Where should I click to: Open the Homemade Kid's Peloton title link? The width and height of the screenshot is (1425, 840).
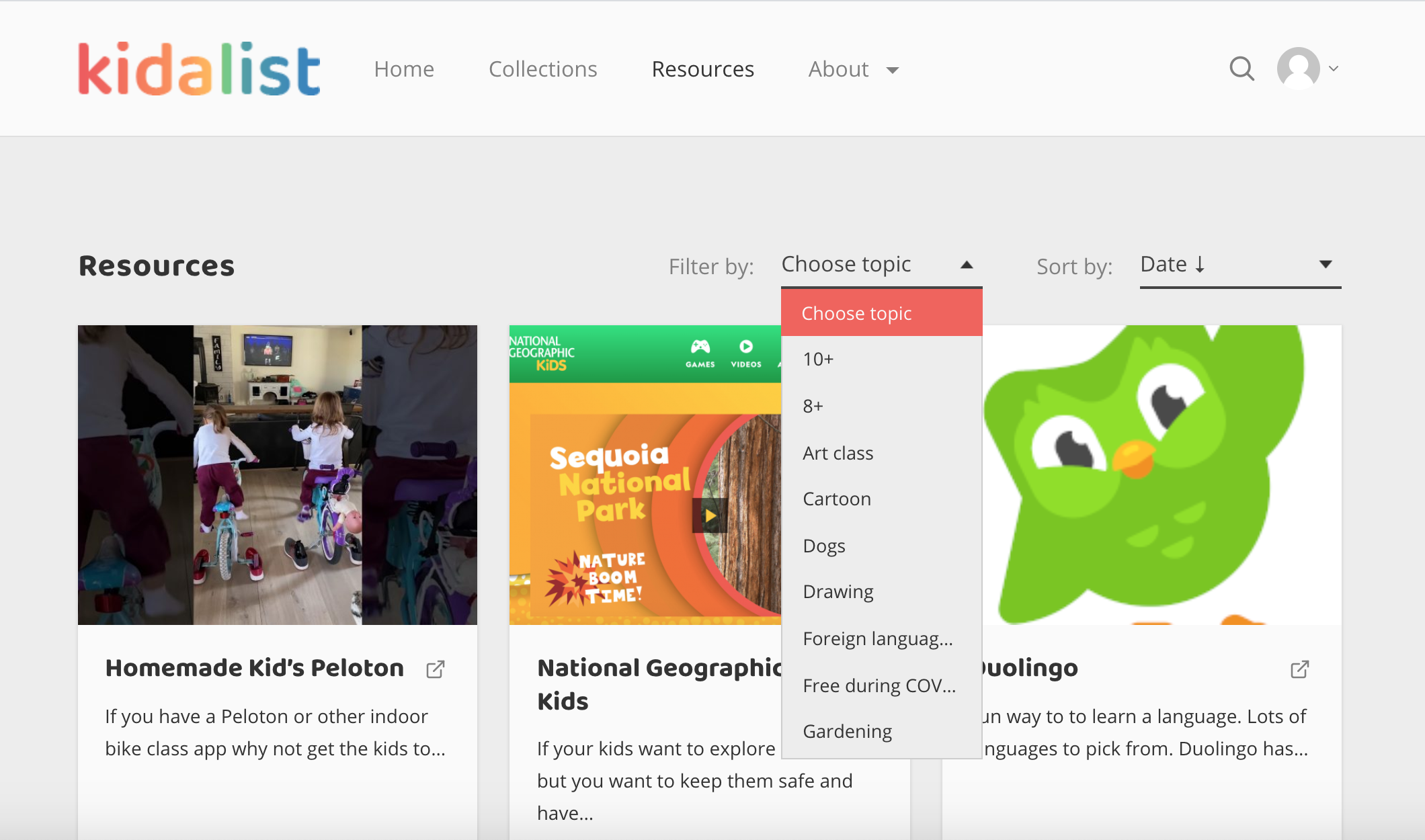tap(255, 668)
